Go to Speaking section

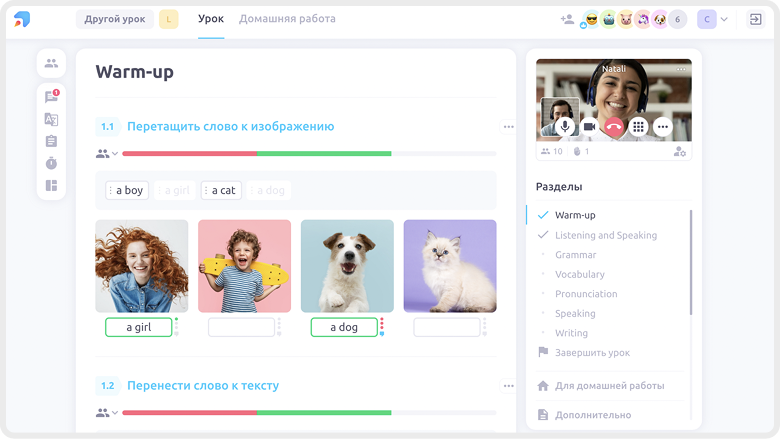pos(575,313)
